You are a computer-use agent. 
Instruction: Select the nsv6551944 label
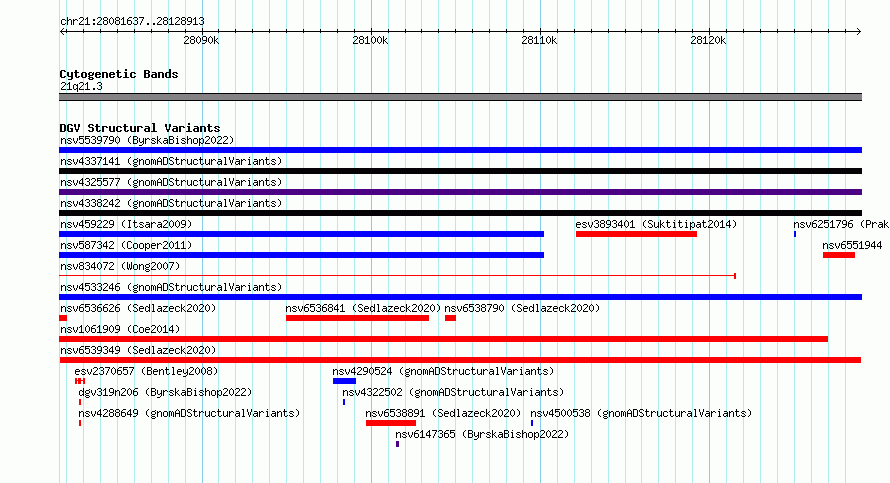point(853,245)
